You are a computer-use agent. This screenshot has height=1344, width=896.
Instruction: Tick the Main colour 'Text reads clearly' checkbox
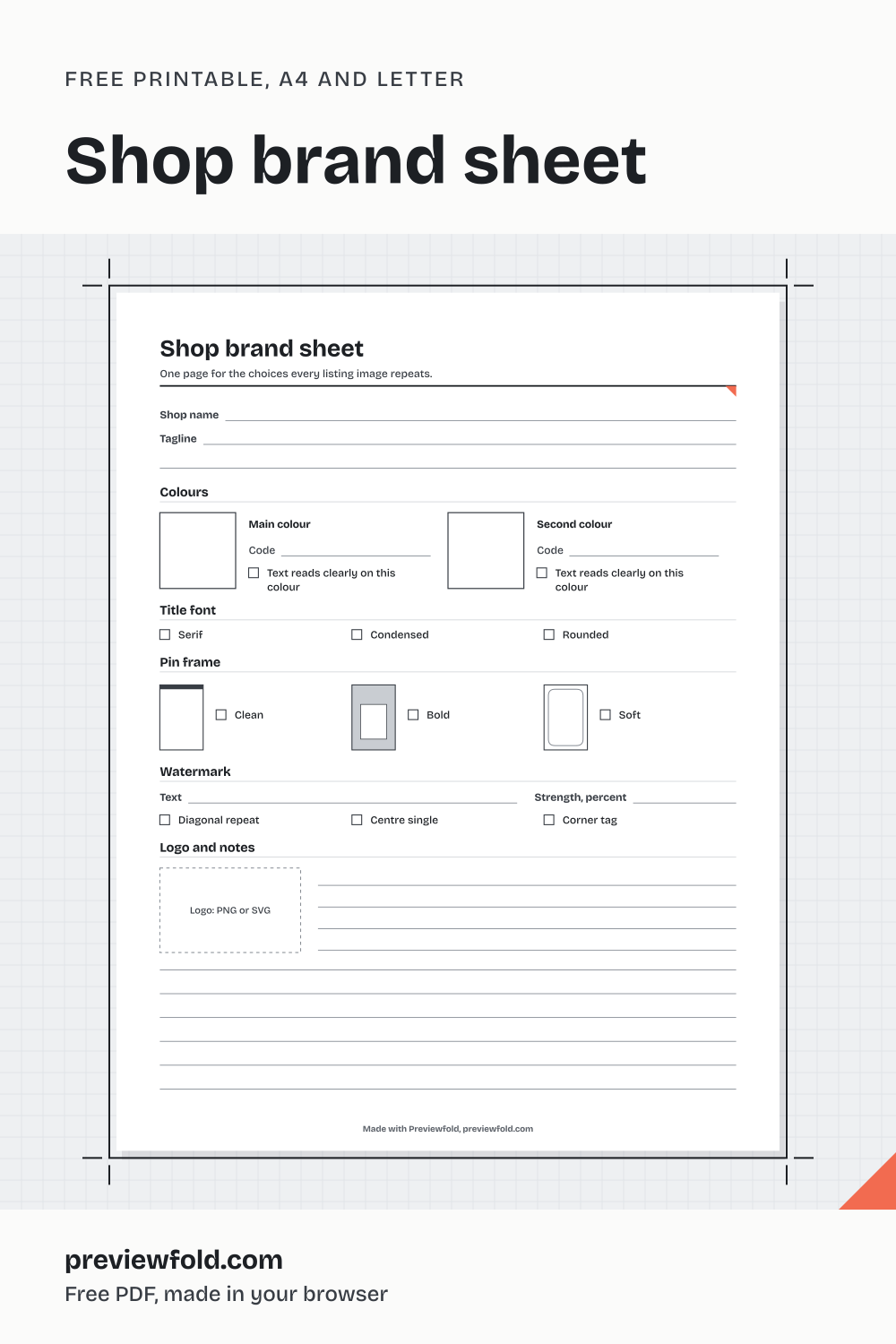(254, 573)
